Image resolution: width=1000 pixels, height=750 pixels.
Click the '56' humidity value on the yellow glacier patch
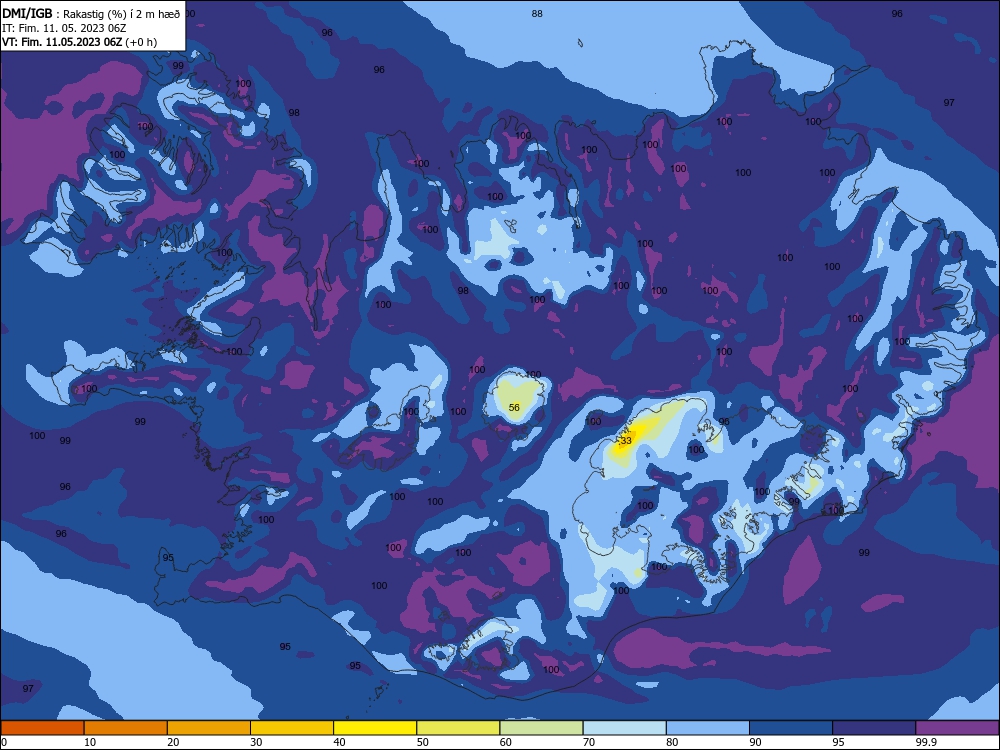[514, 408]
